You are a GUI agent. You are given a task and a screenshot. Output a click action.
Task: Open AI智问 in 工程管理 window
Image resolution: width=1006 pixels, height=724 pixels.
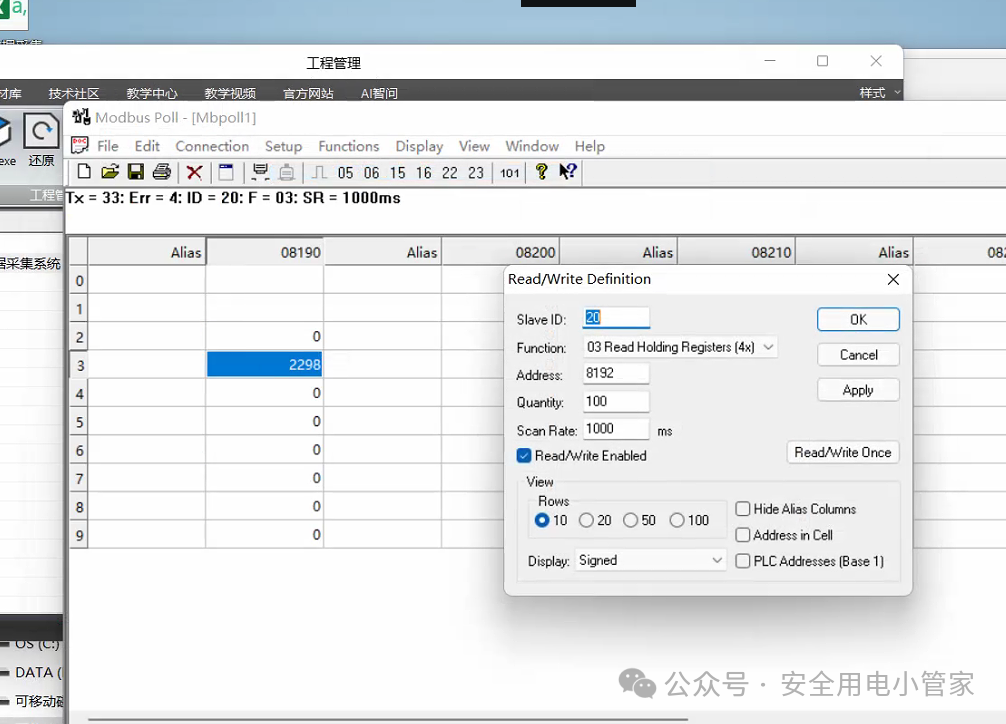(379, 94)
